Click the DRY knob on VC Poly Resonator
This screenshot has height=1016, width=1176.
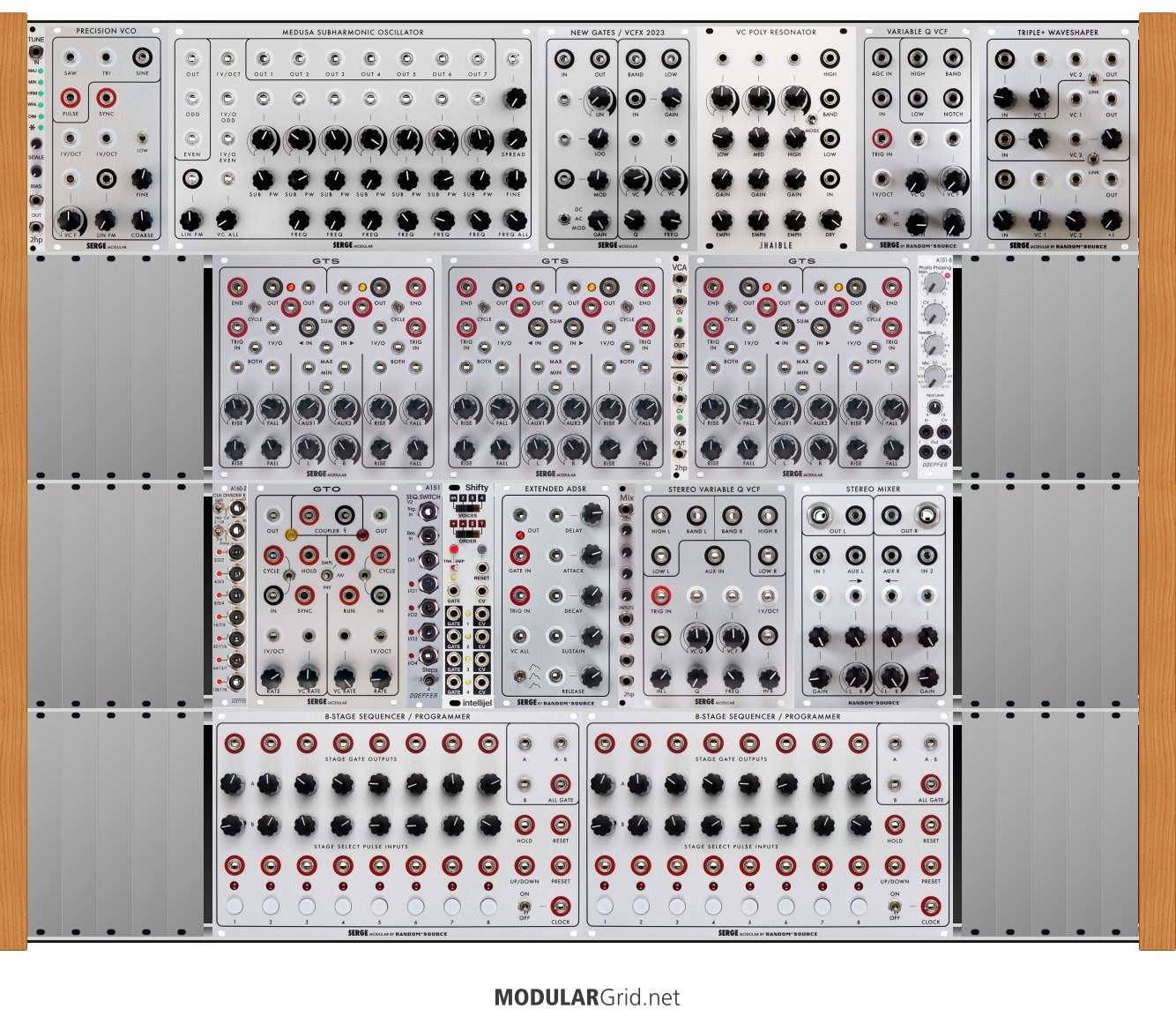830,219
